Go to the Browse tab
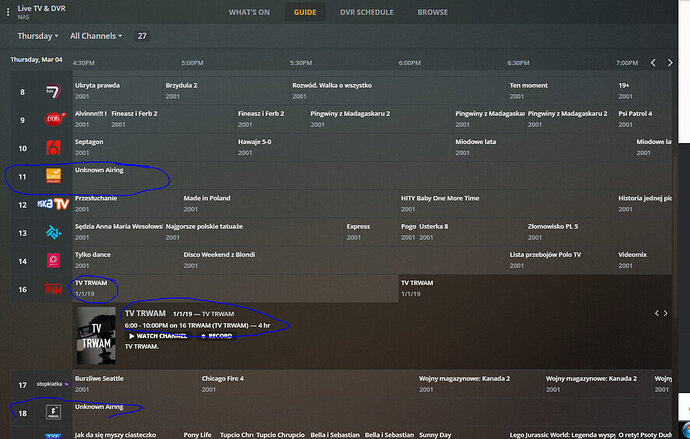This screenshot has width=690, height=439. 433,12
